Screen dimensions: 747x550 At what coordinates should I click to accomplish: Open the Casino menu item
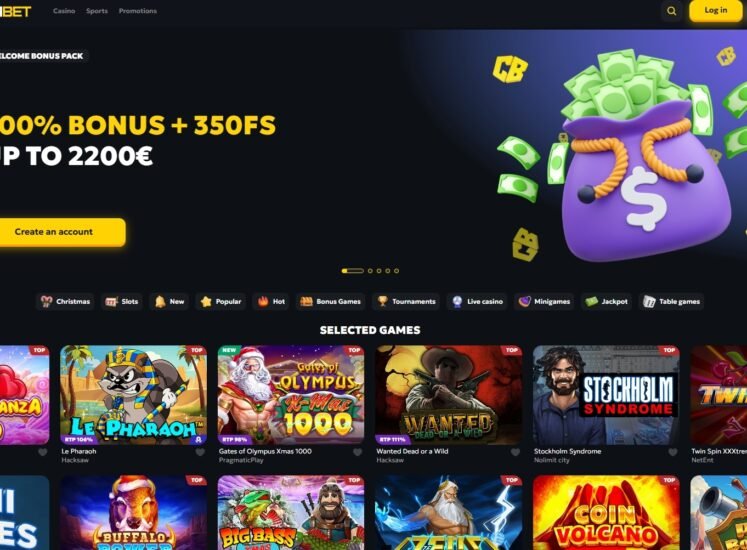tap(64, 10)
